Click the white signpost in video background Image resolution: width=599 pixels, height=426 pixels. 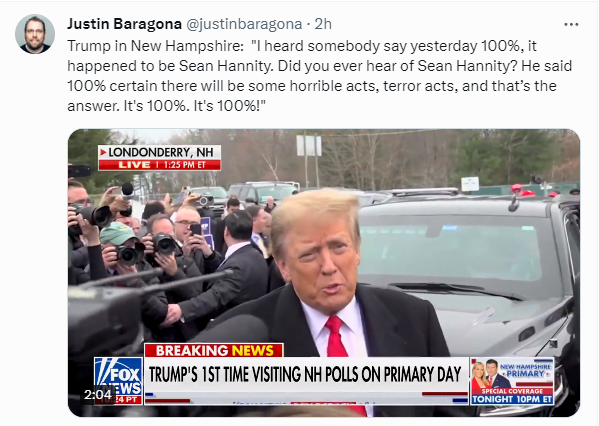(x=309, y=160)
